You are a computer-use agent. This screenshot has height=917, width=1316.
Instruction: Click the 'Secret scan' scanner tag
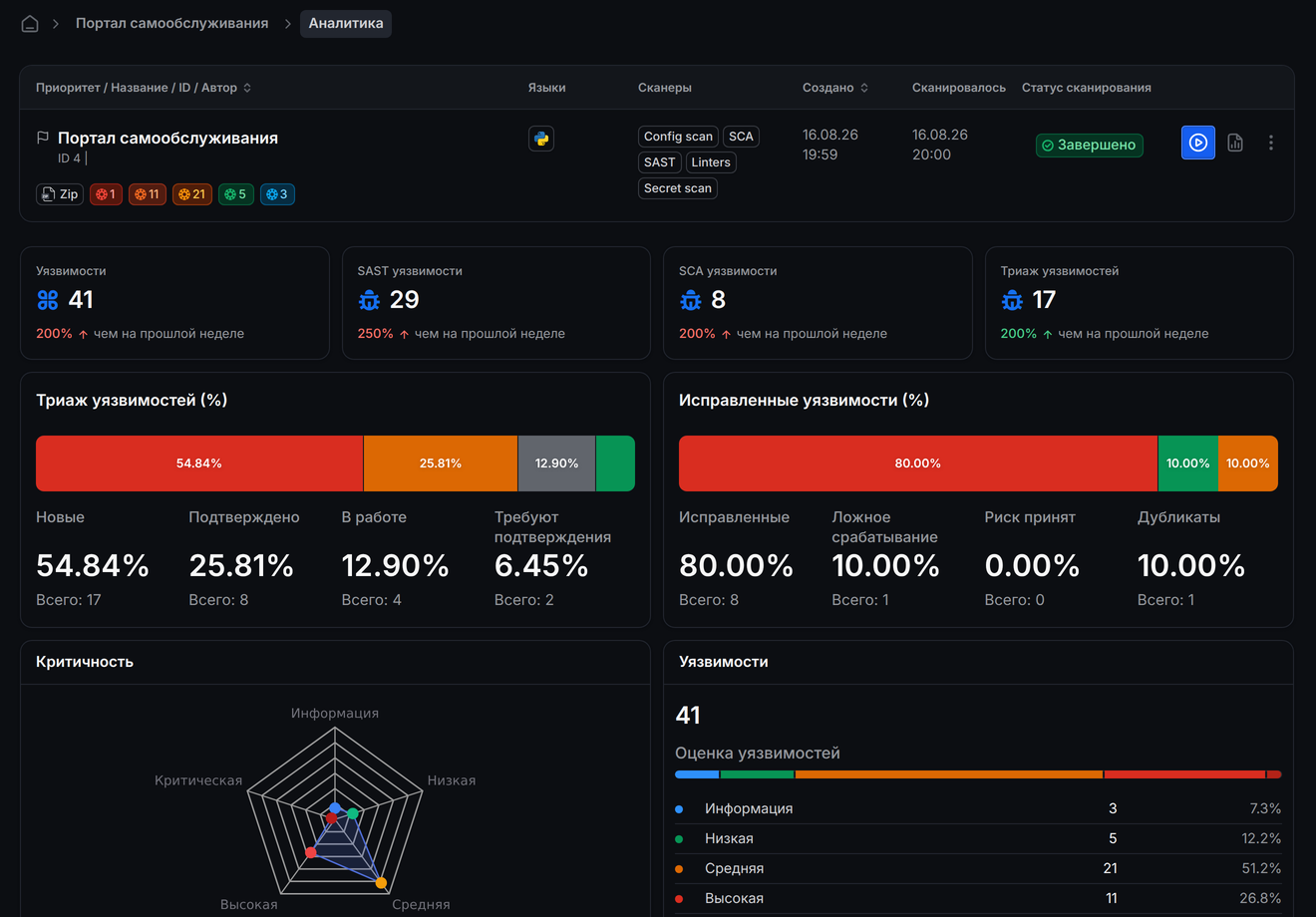[678, 188]
